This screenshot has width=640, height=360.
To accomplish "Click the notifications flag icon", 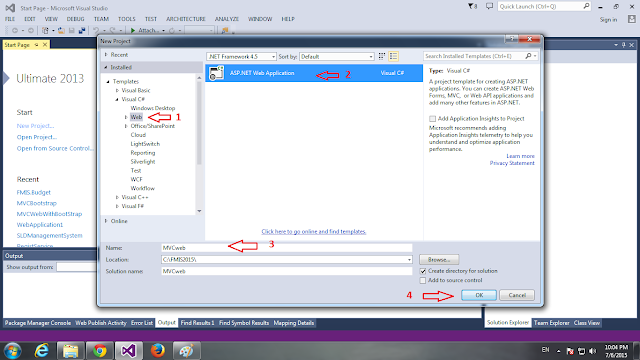I will click(x=472, y=6).
